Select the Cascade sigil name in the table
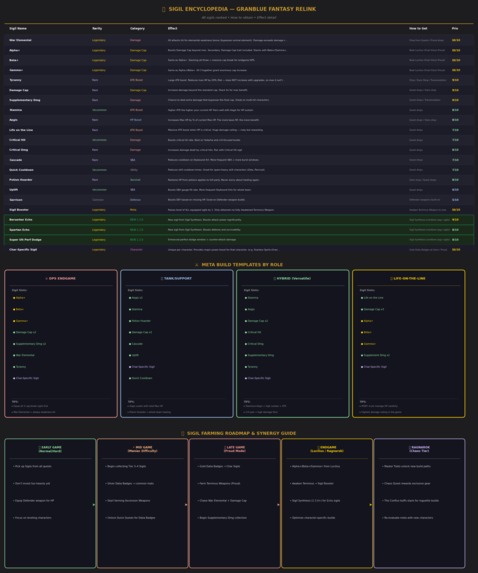This screenshot has width=478, height=573. click(15, 160)
